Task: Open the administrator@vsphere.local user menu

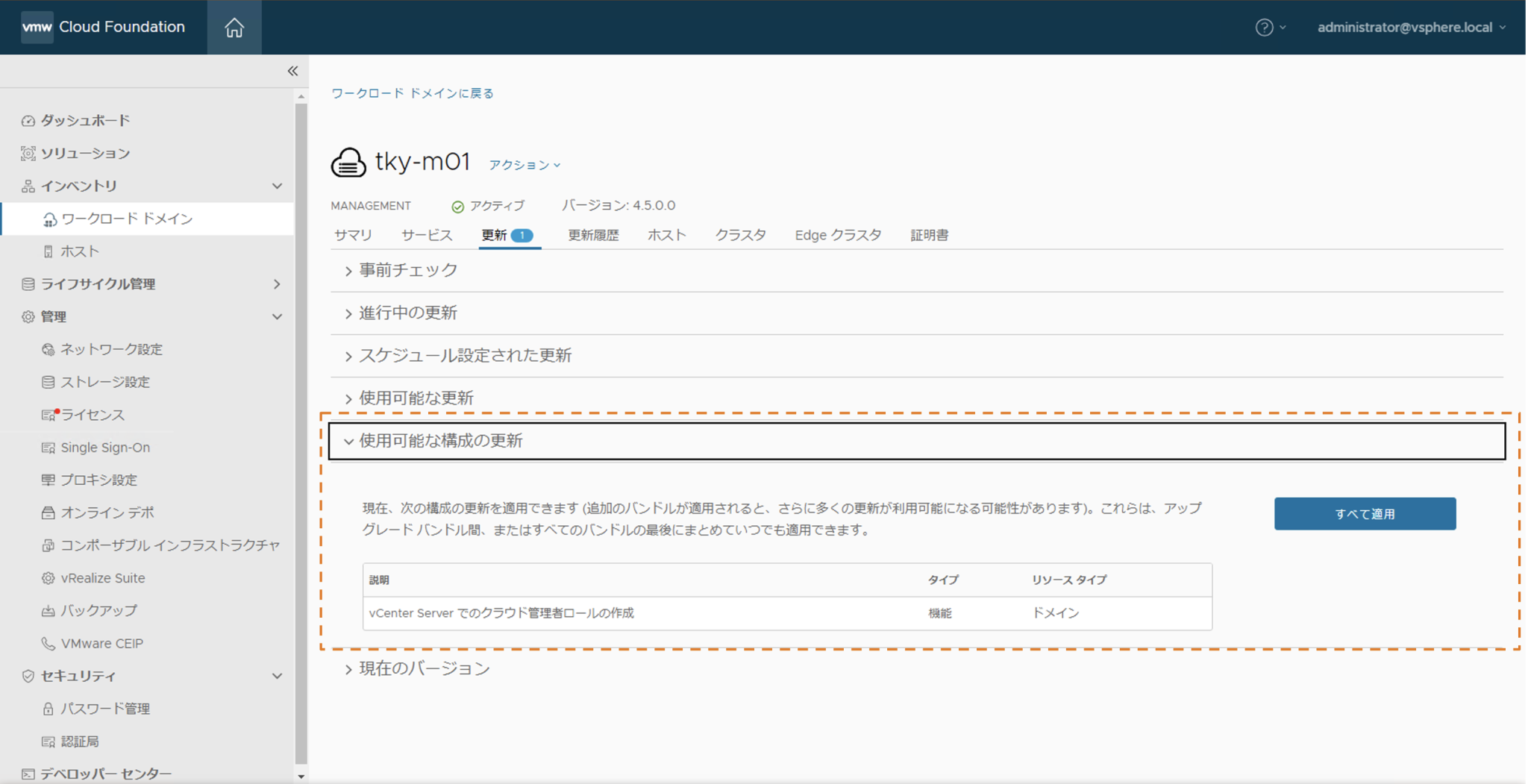Action: (x=1410, y=28)
